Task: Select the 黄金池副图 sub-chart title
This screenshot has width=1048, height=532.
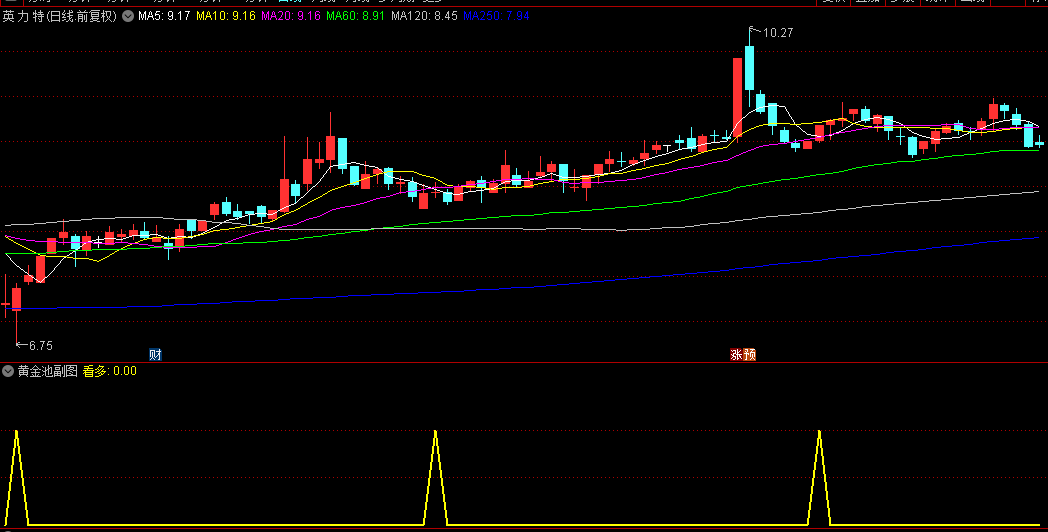Action: pyautogui.click(x=48, y=371)
